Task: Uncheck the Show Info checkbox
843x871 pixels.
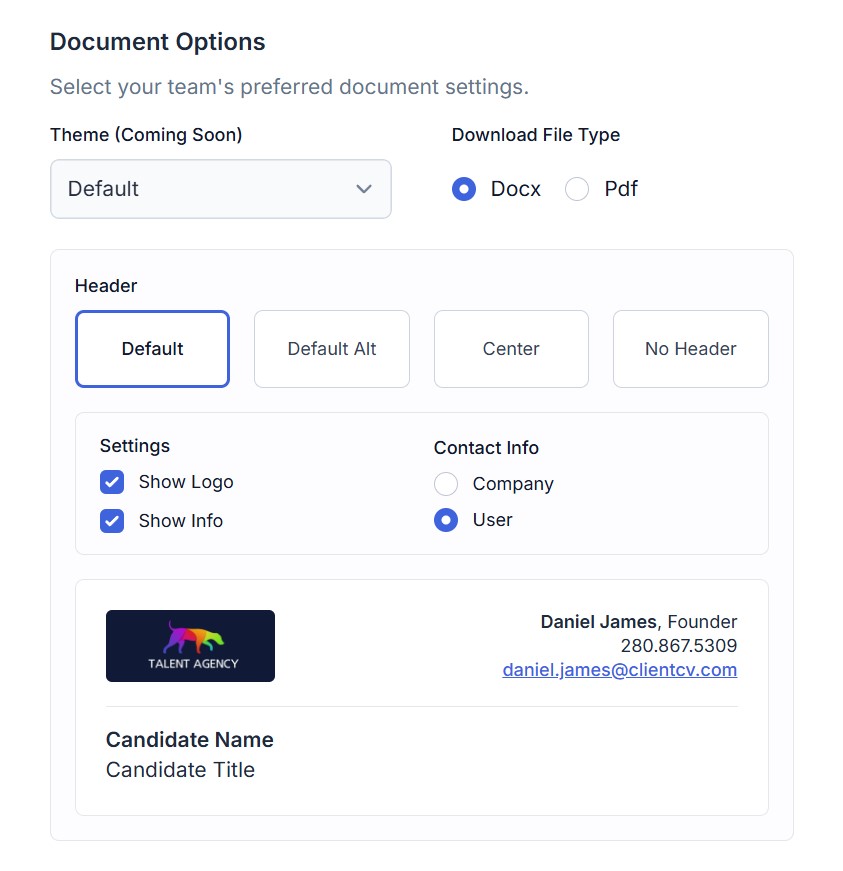Action: point(112,521)
